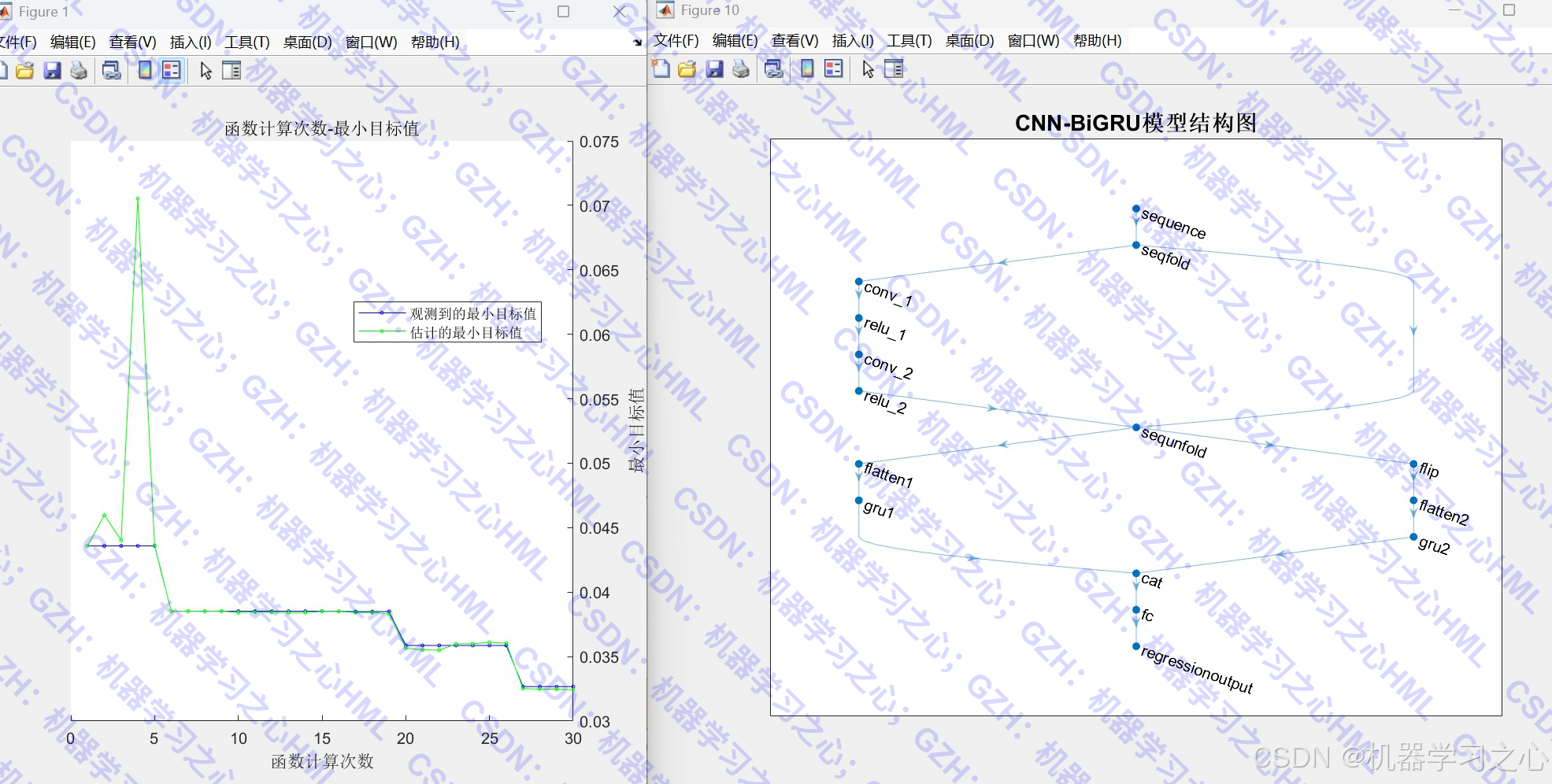Save Figure 10 with the floppy disk icon
The height and width of the screenshot is (784, 1552).
[714, 69]
